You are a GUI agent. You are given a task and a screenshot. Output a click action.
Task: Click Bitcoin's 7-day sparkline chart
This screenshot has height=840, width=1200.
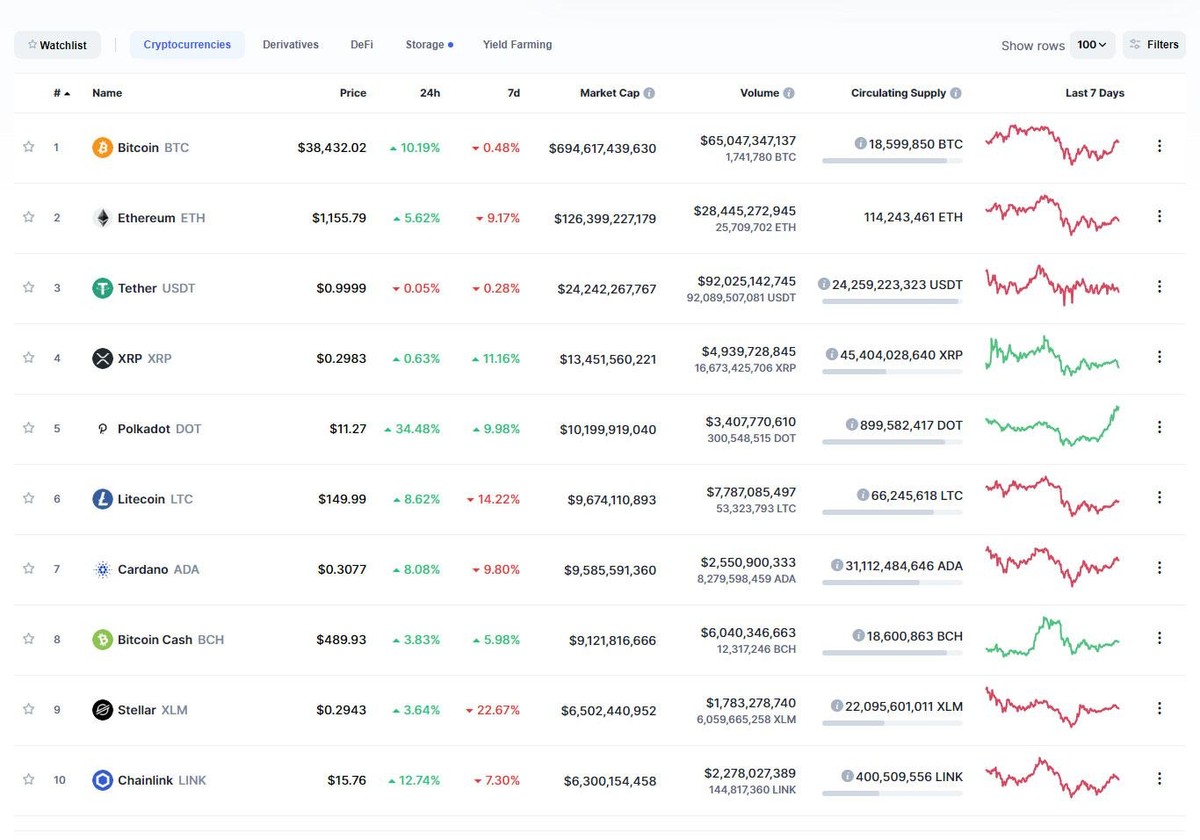click(1051, 146)
